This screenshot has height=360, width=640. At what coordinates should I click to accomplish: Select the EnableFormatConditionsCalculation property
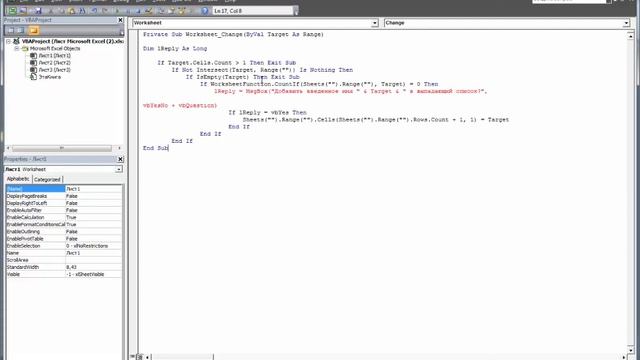point(64,224)
